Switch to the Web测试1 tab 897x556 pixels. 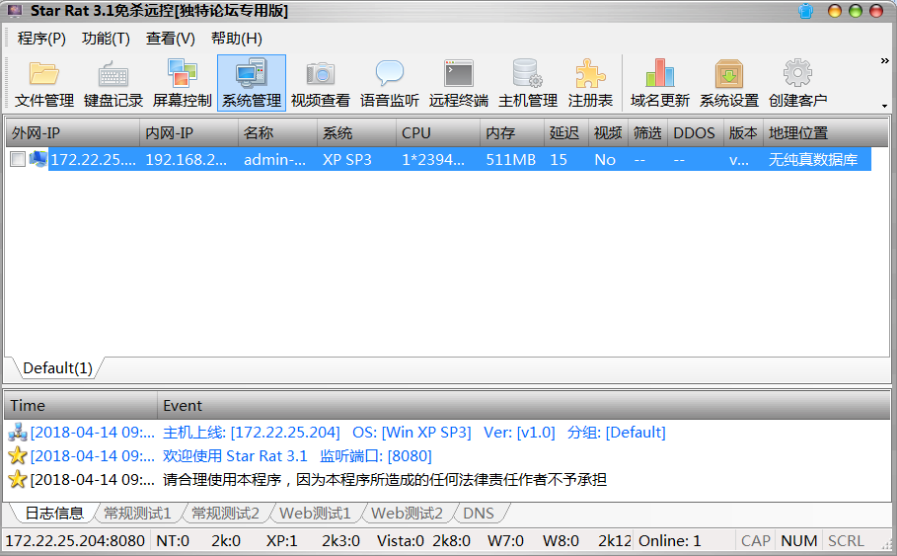pos(315,513)
